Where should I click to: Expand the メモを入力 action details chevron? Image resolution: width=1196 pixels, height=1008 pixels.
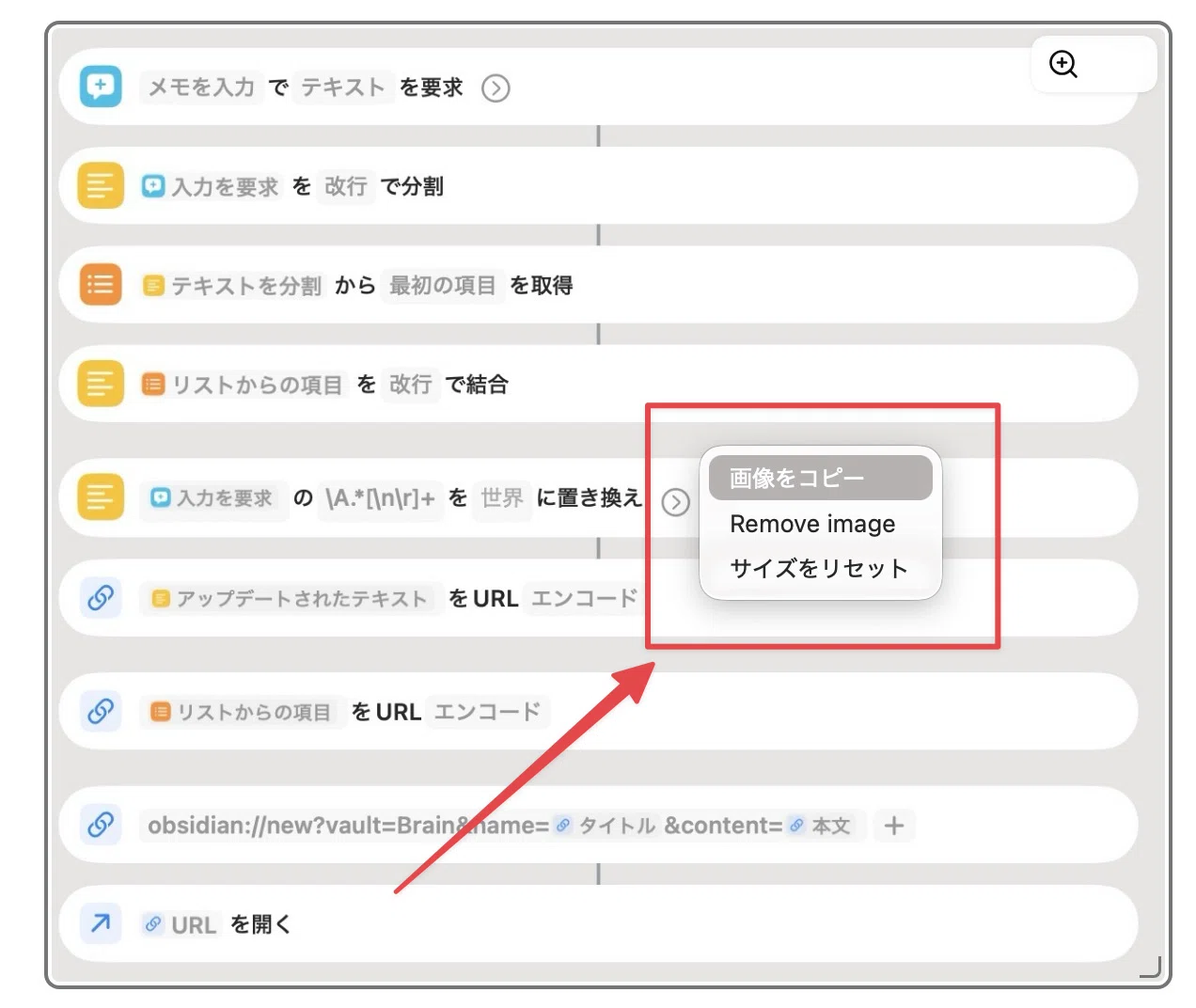pos(496,88)
